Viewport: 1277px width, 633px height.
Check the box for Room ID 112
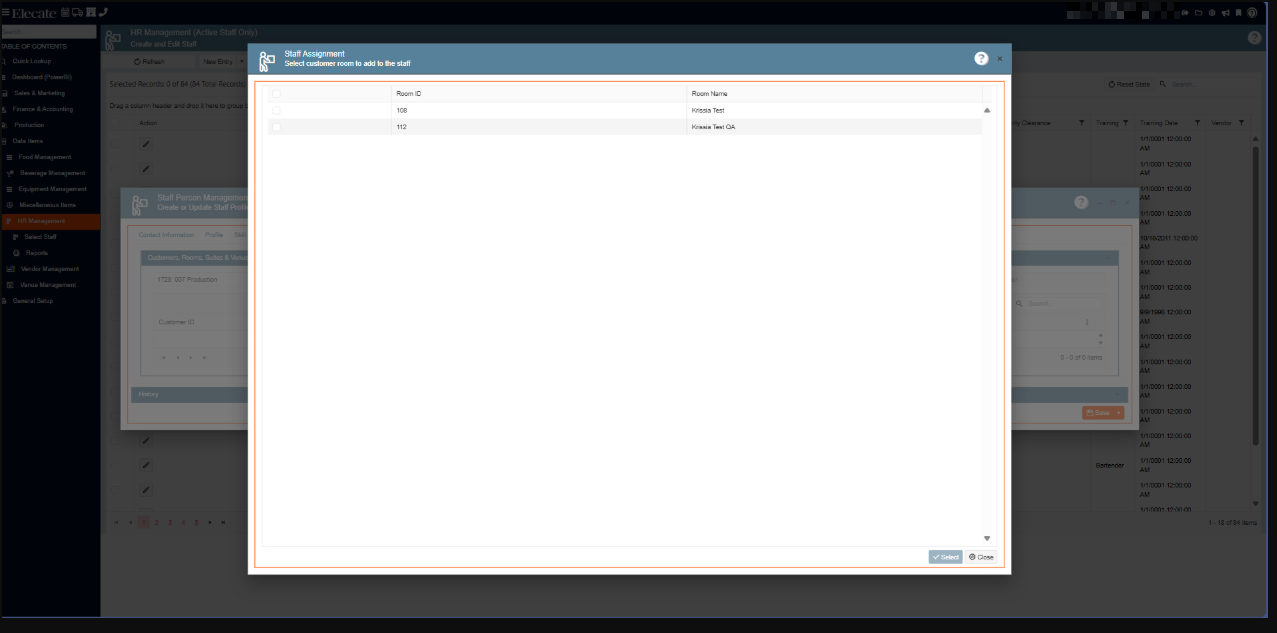click(277, 127)
